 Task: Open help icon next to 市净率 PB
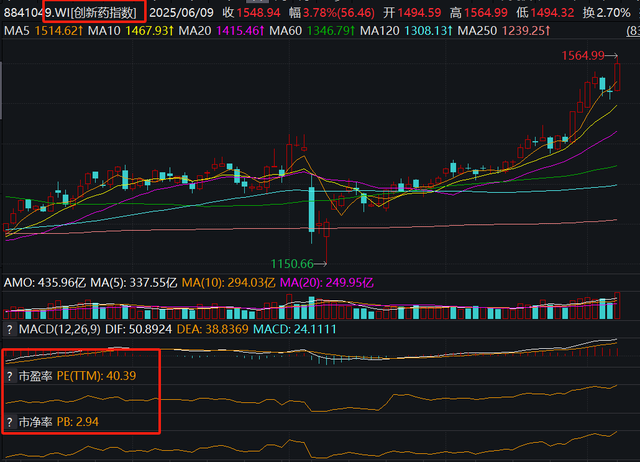[10, 422]
